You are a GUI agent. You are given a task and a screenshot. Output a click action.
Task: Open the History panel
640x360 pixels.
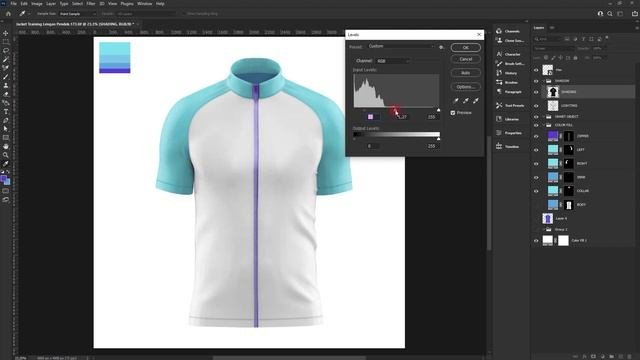507,73
